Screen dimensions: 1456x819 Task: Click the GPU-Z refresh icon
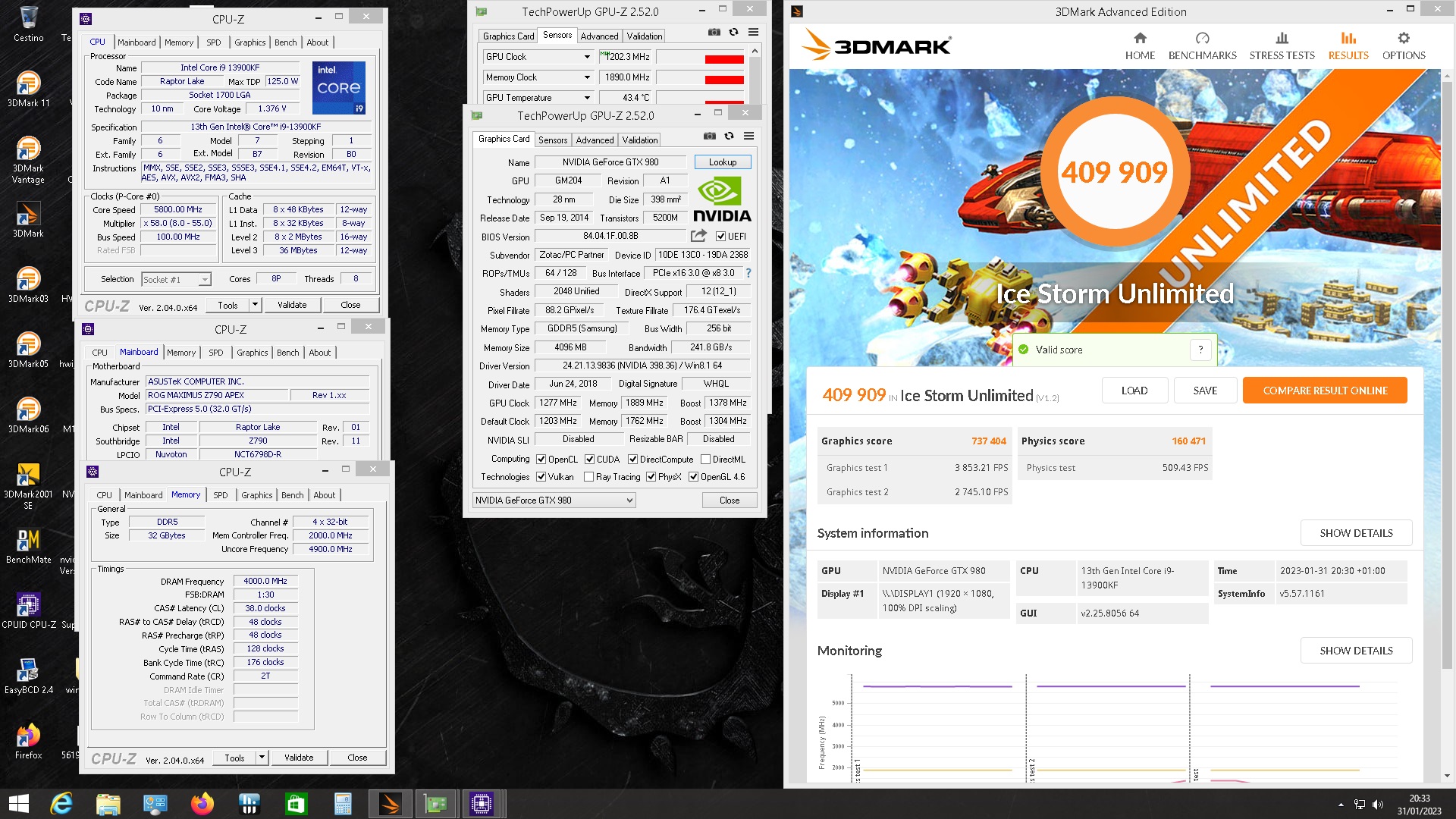729,136
